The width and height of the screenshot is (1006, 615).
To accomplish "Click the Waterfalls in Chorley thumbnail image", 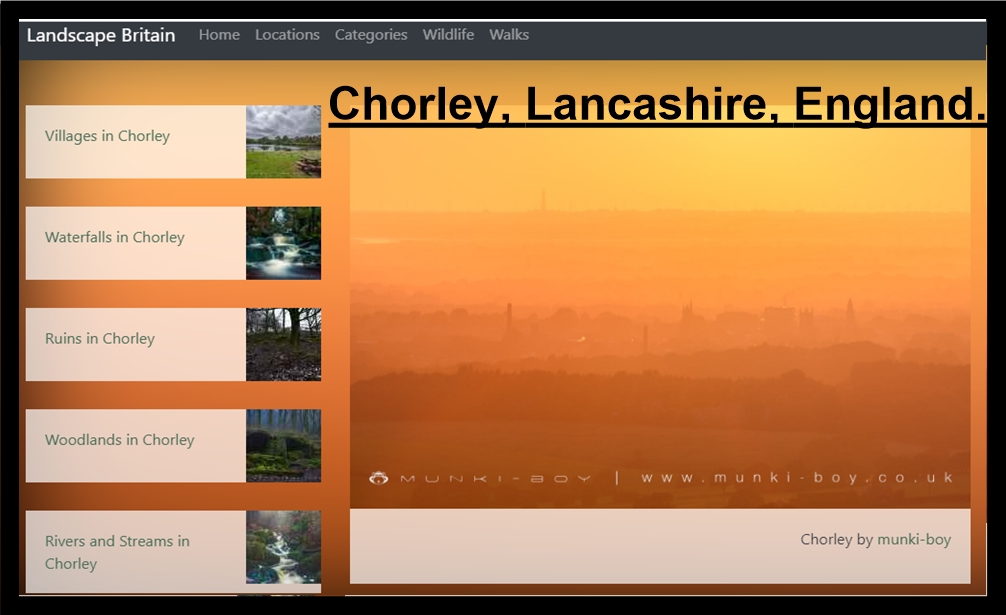I will 284,243.
